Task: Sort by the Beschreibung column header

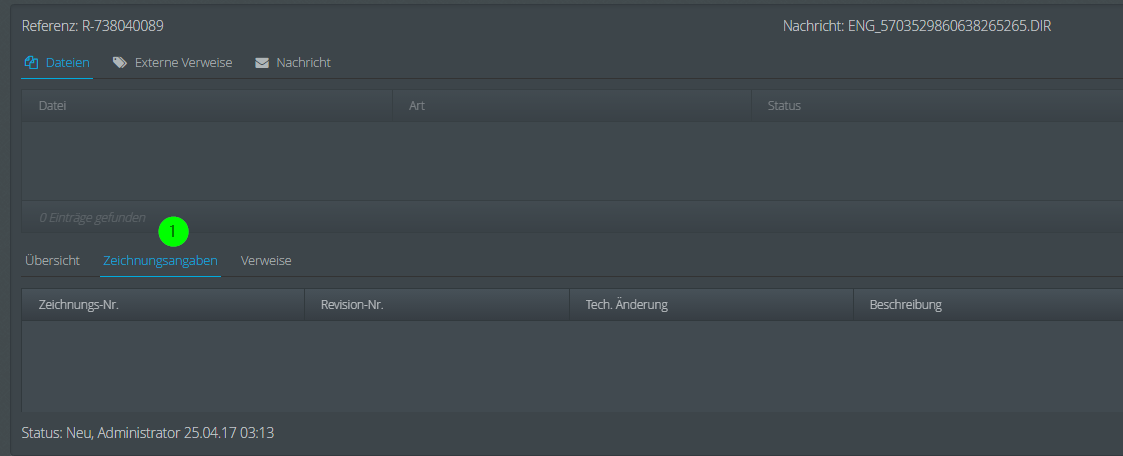Action: tap(988, 305)
